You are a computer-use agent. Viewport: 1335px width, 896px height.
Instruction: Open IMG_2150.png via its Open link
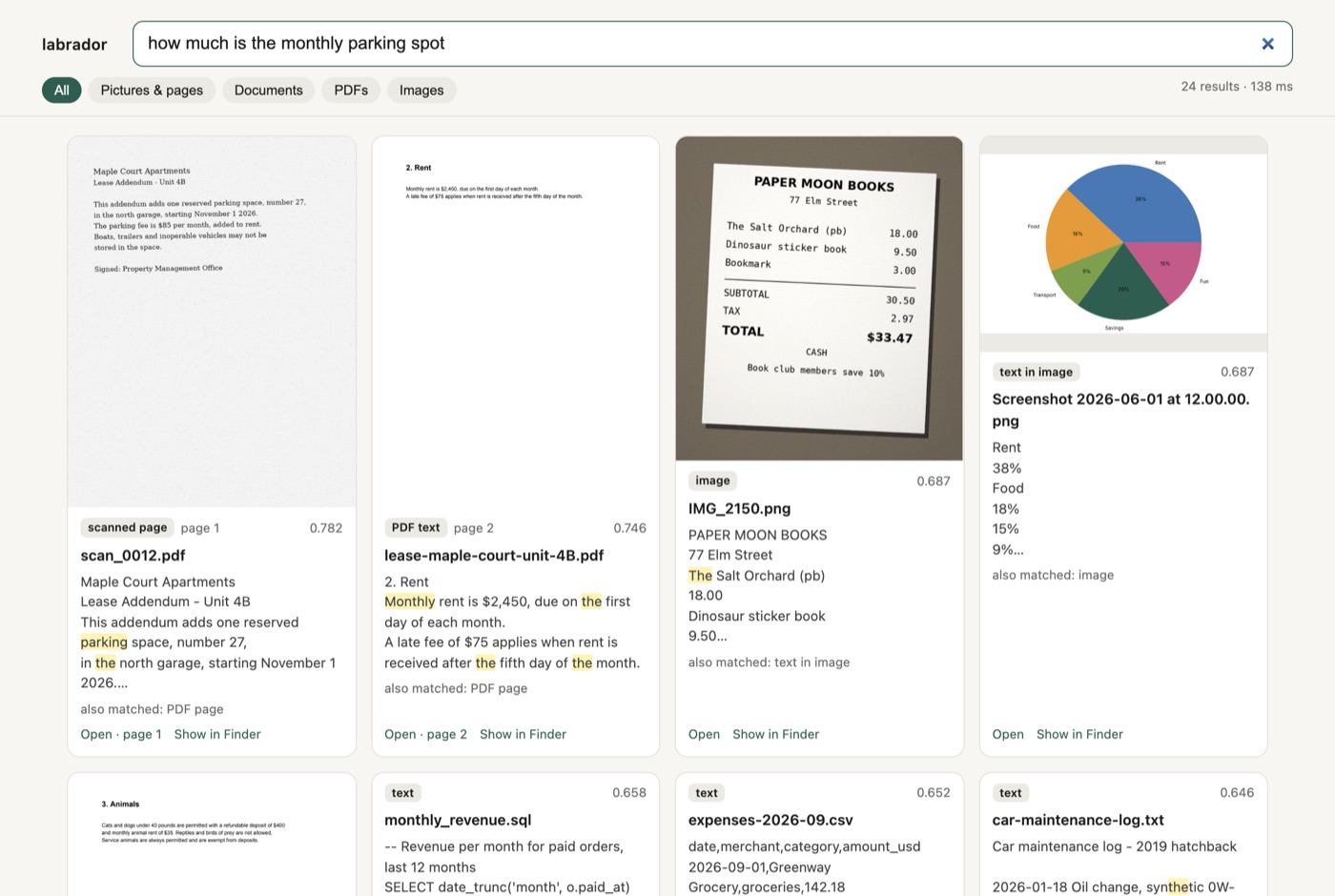pos(704,734)
